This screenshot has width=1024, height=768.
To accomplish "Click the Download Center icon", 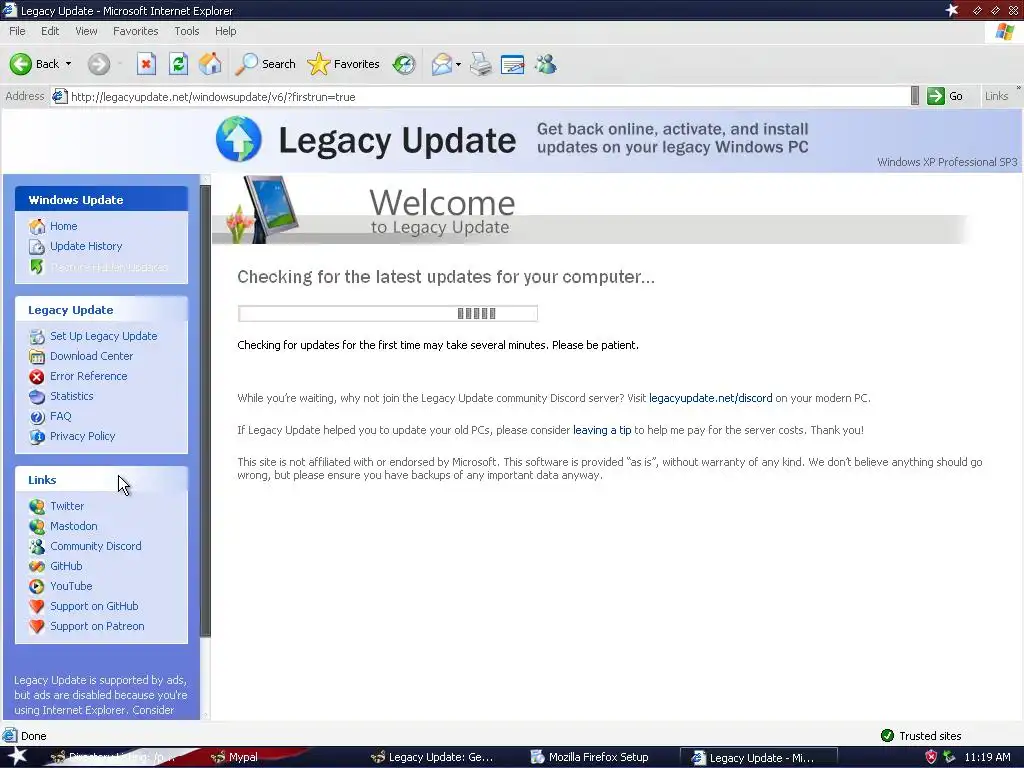I will point(37,357).
